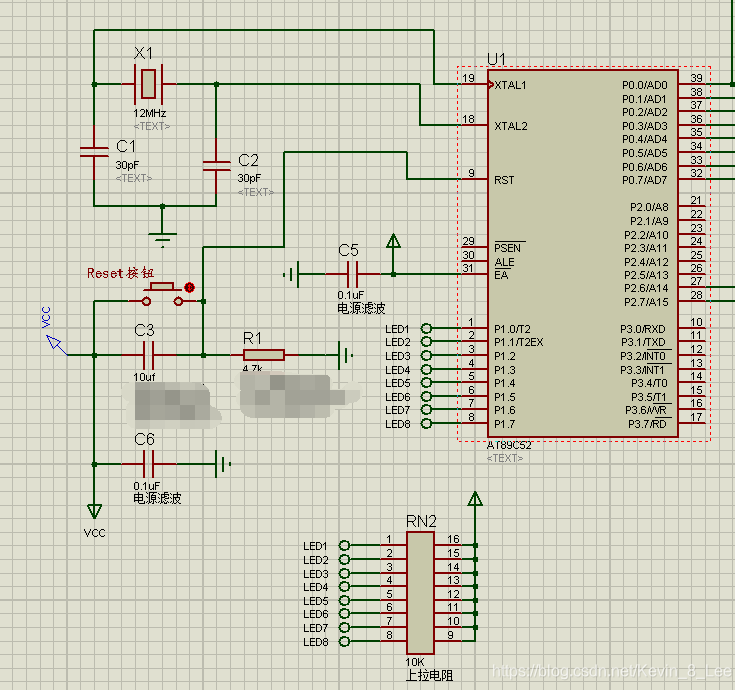Click the U1 reference label
This screenshot has height=690, width=742.
pyautogui.click(x=496, y=59)
